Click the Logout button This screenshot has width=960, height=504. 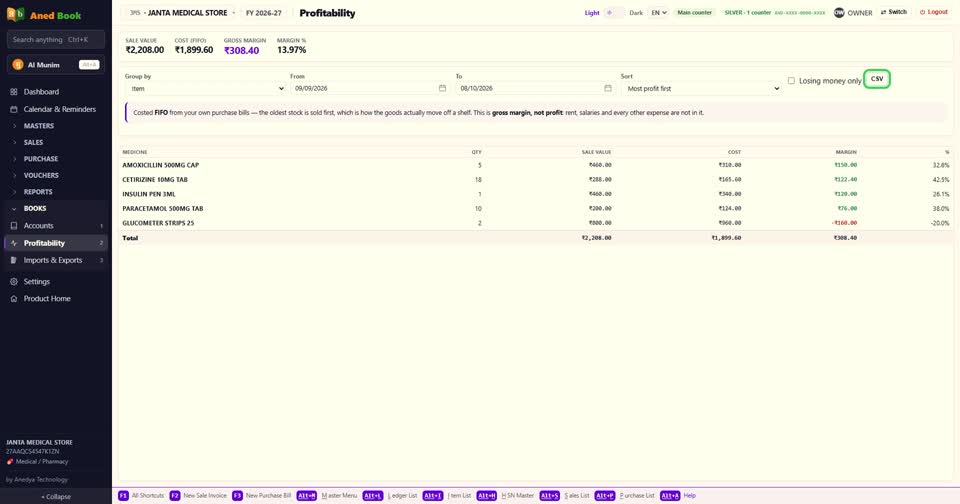pos(934,12)
